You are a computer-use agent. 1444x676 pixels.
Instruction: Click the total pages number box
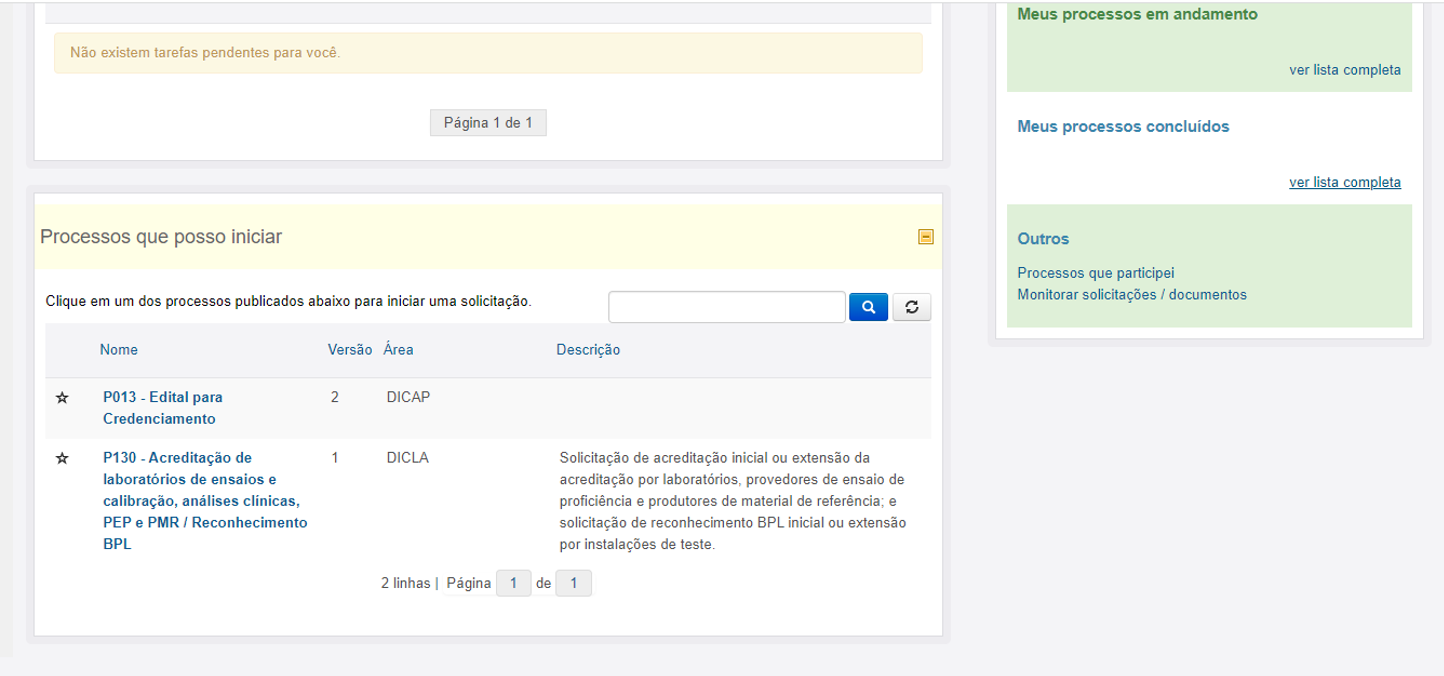pos(574,583)
